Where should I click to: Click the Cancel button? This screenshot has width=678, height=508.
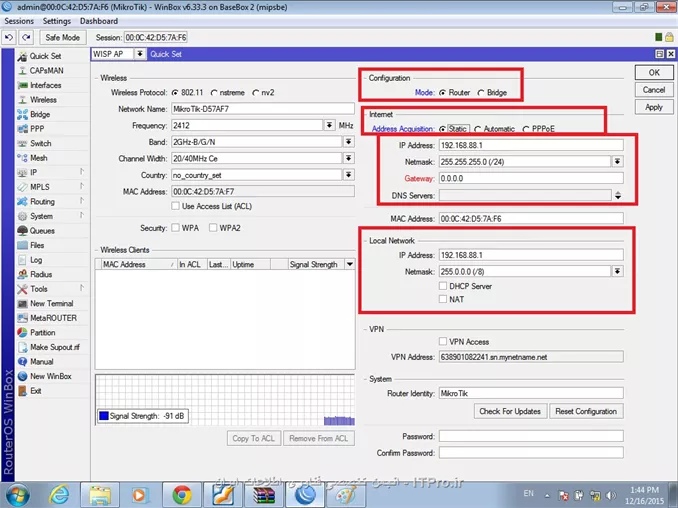654,90
